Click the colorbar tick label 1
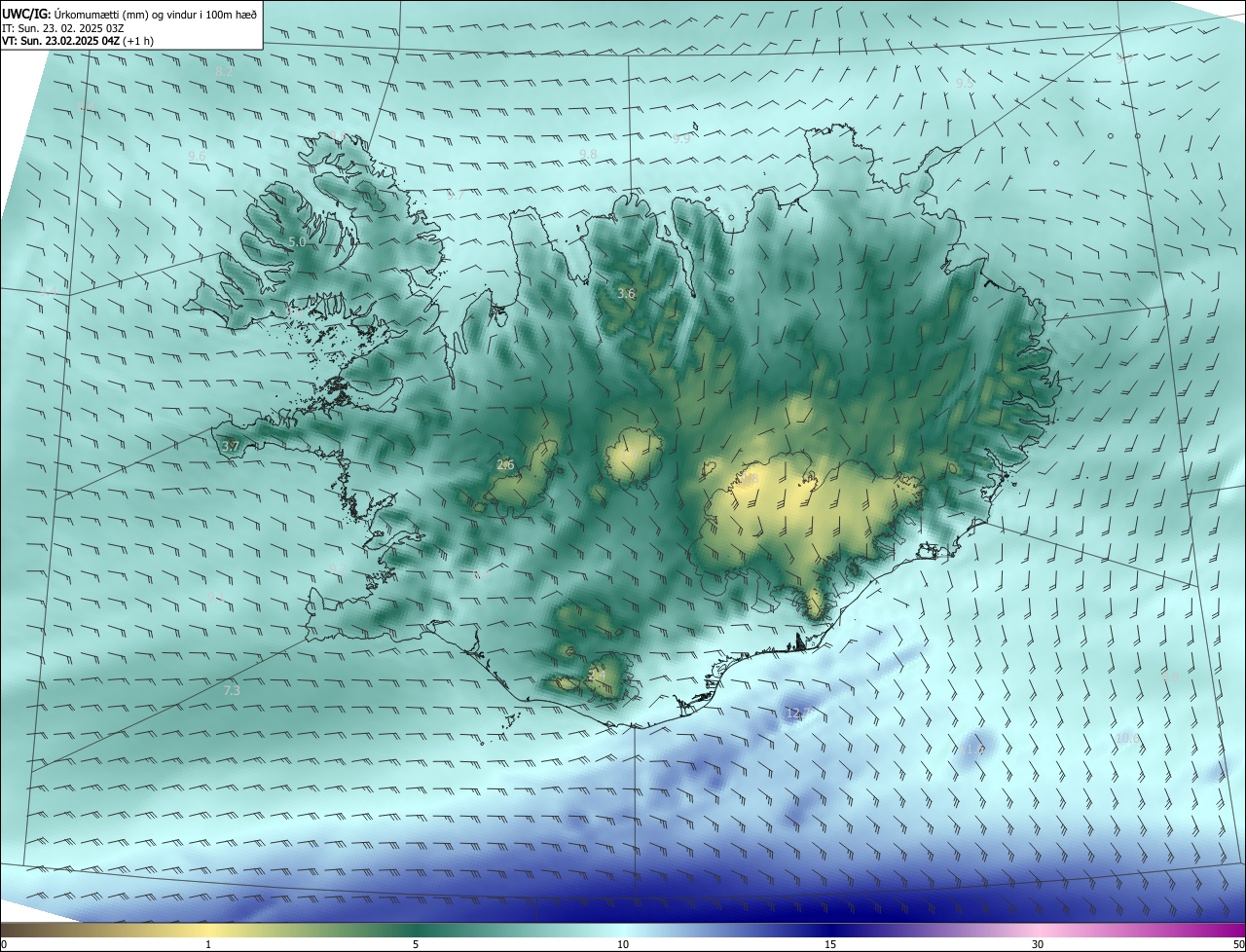1246x952 pixels. [208, 944]
